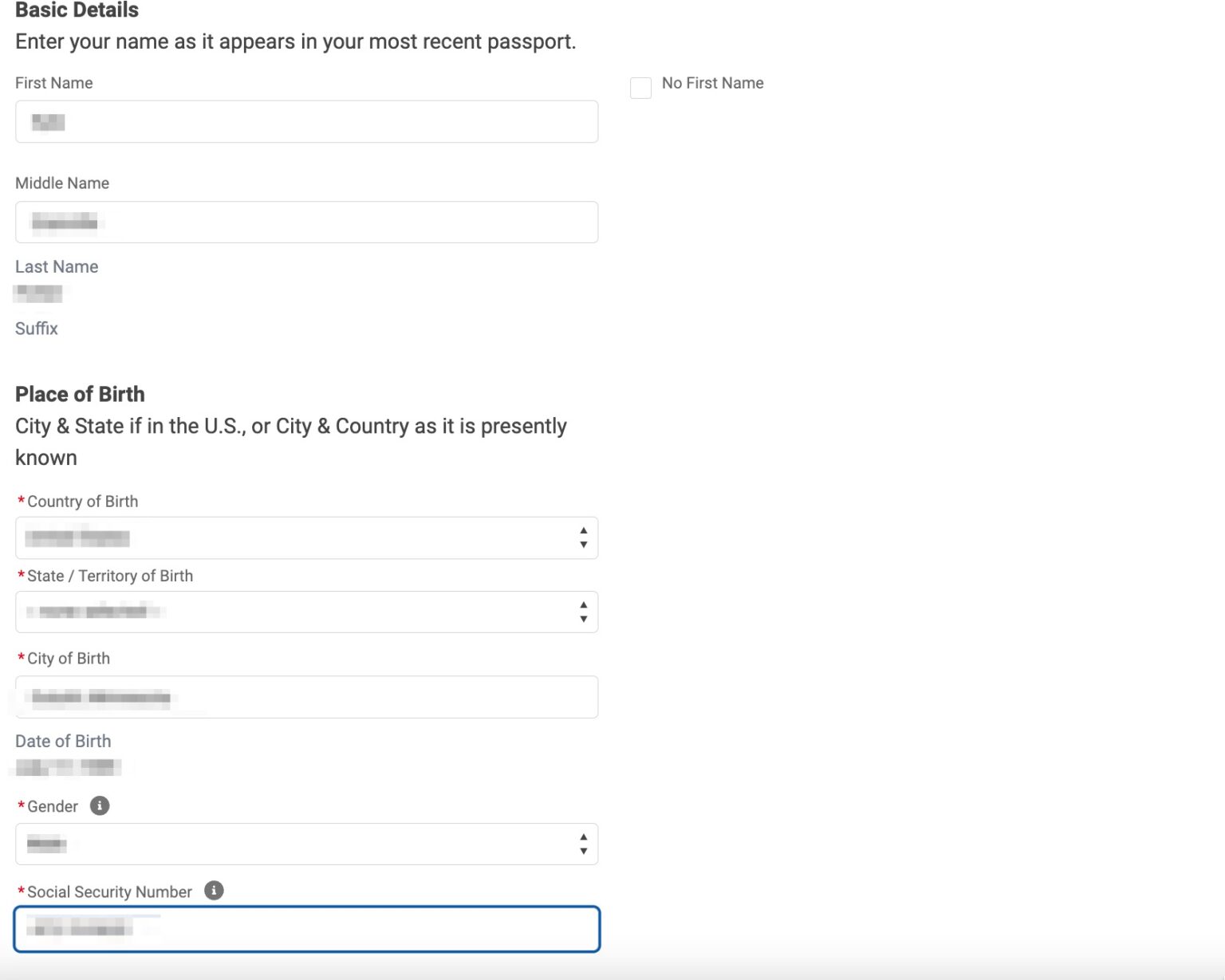1225x980 pixels.
Task: Click the Place of Birth heading
Action: (x=80, y=394)
